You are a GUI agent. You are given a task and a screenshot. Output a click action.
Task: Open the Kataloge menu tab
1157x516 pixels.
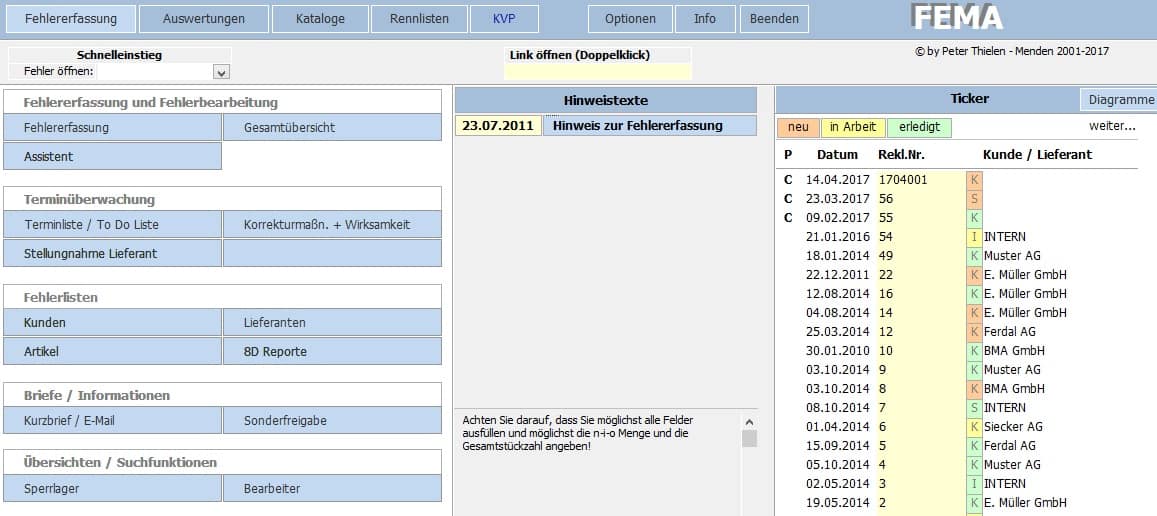(x=320, y=19)
